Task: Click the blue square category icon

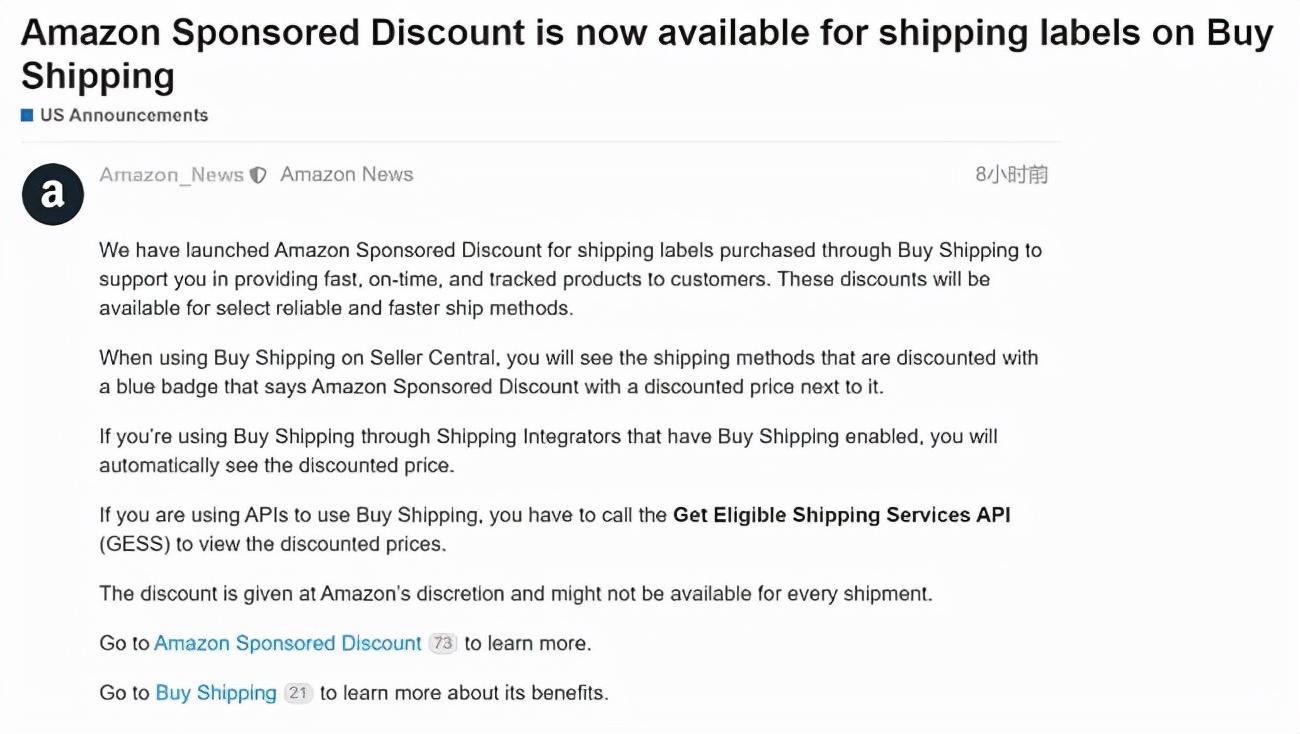Action: [27, 115]
